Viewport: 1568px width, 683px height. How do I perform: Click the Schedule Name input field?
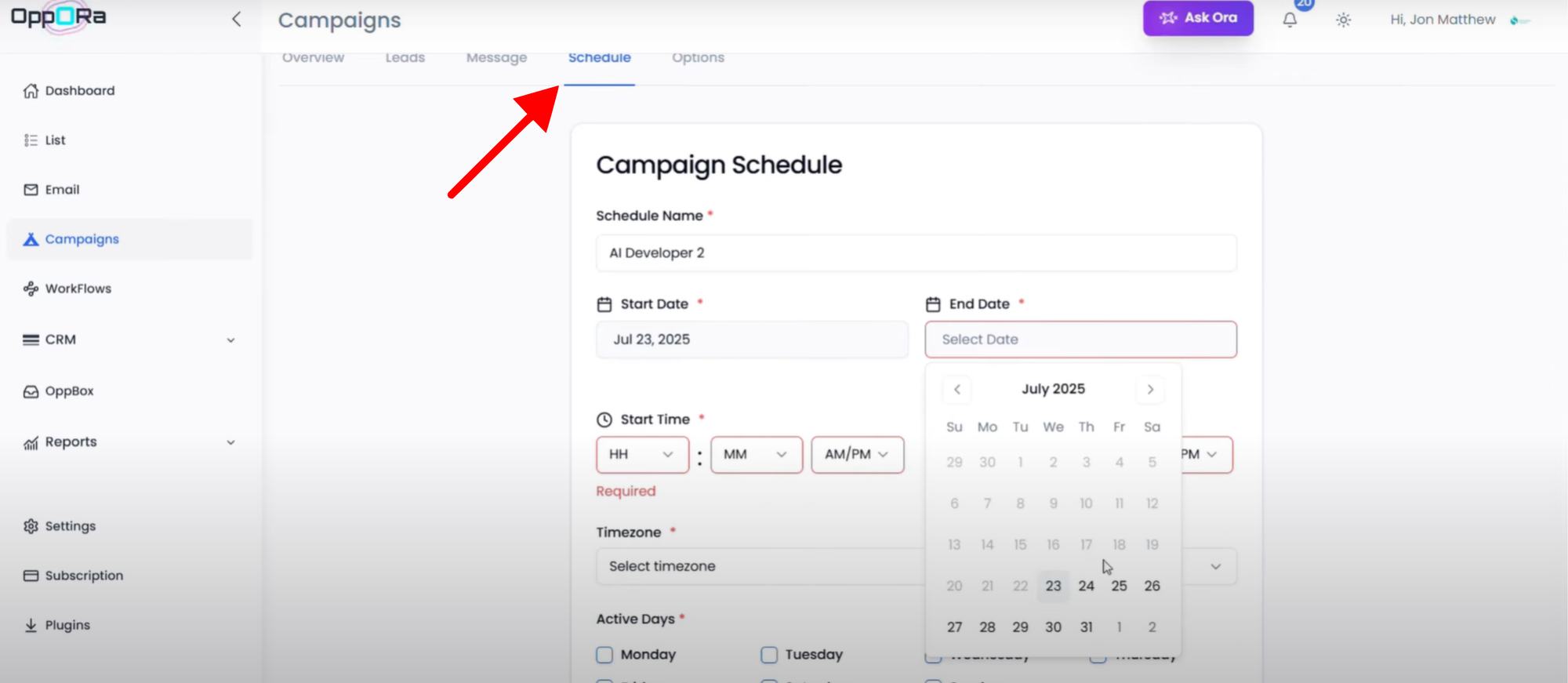[916, 253]
